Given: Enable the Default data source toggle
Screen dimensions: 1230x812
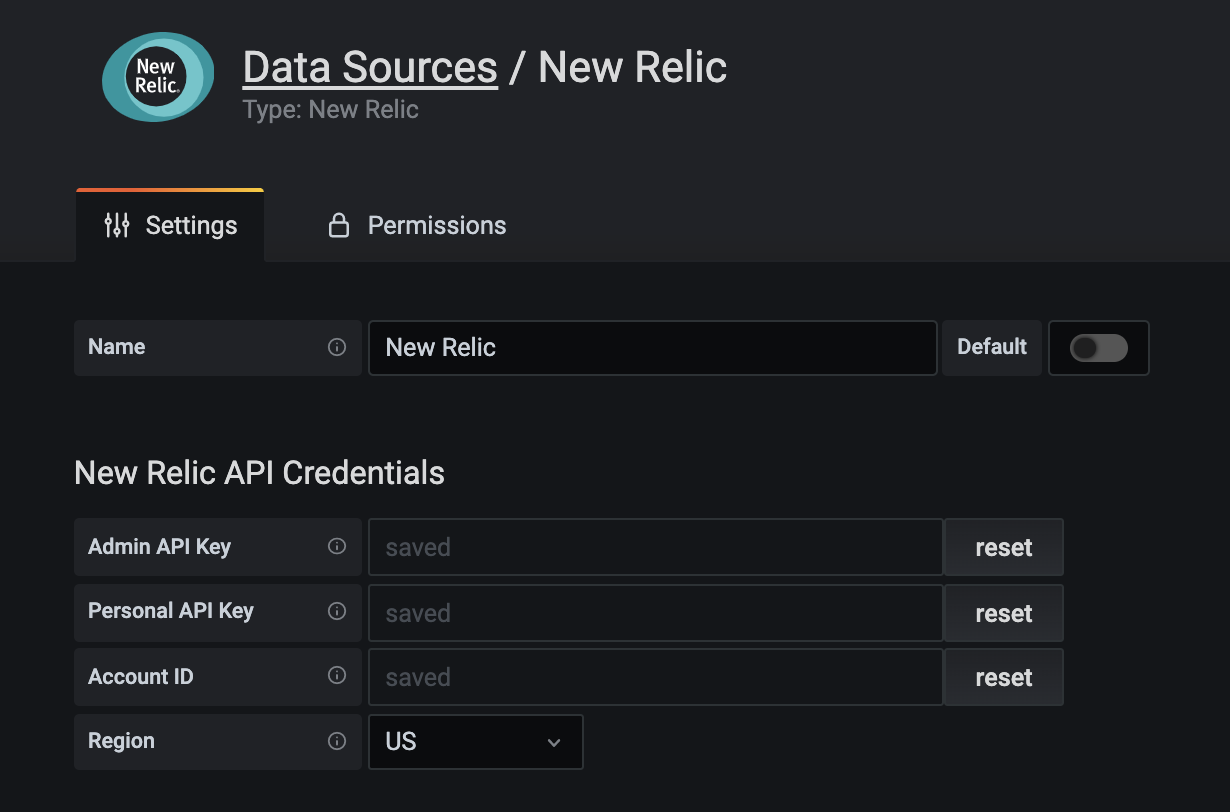Looking at the screenshot, I should [1098, 347].
